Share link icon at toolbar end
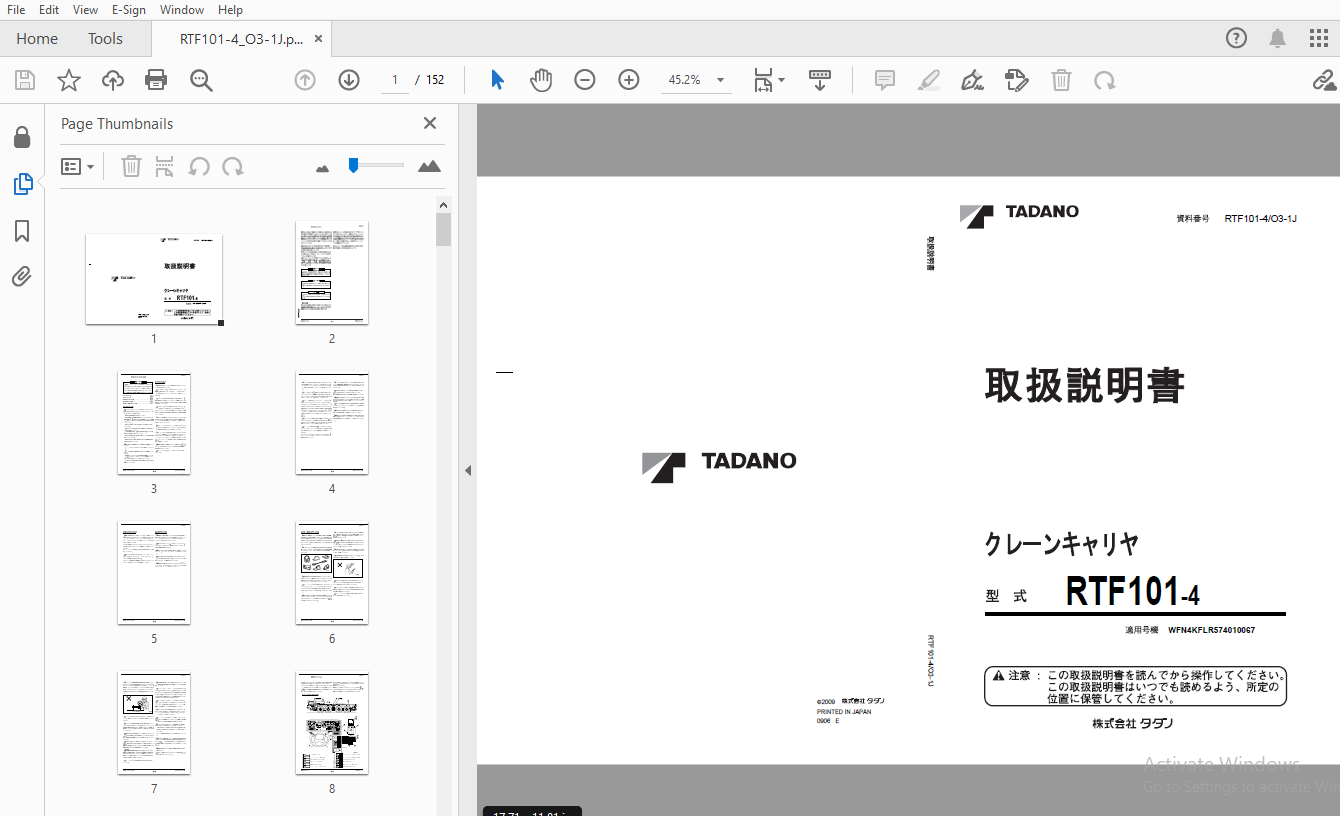 coord(1325,80)
